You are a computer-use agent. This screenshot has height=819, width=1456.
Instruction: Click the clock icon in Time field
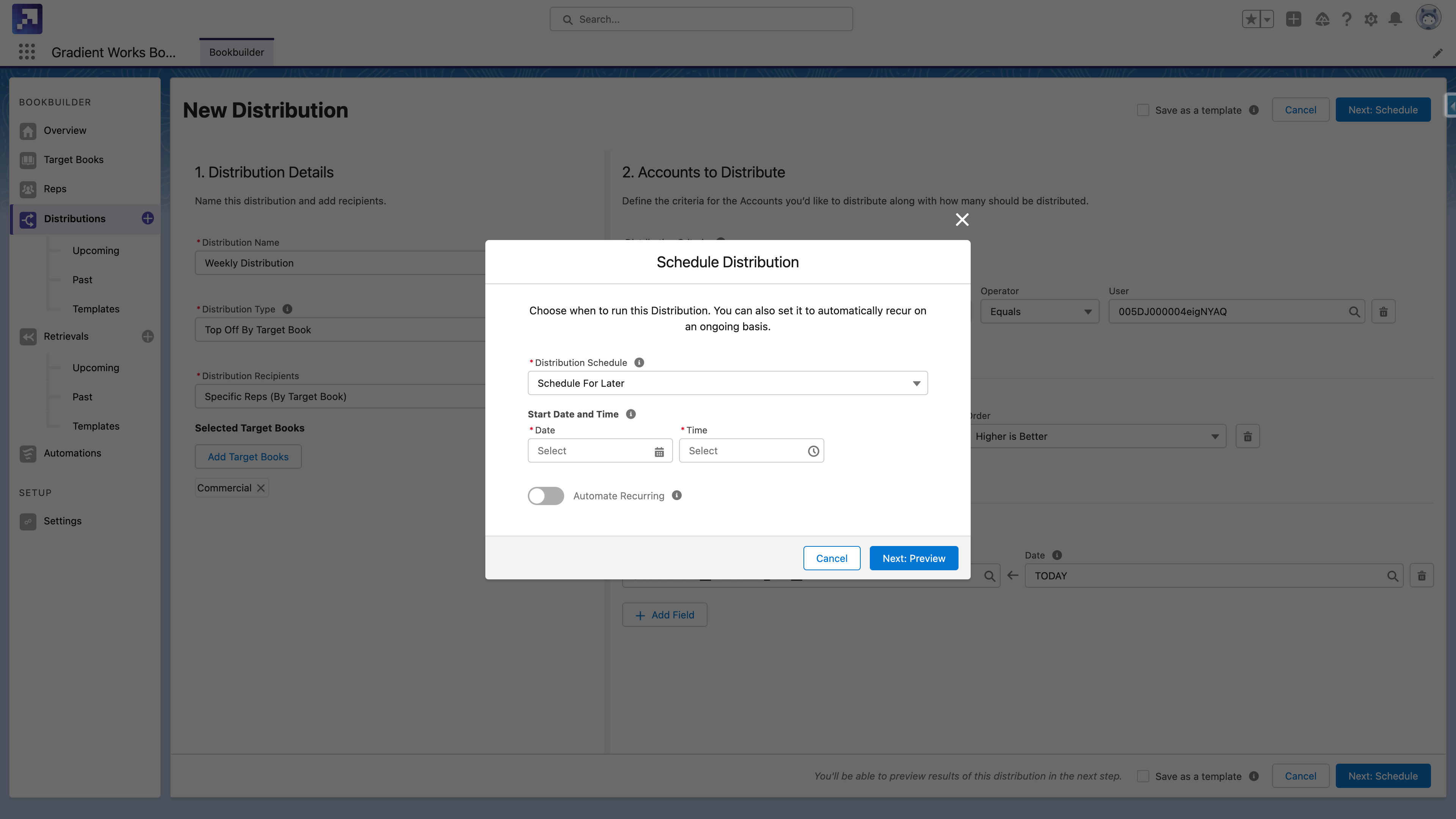(813, 451)
